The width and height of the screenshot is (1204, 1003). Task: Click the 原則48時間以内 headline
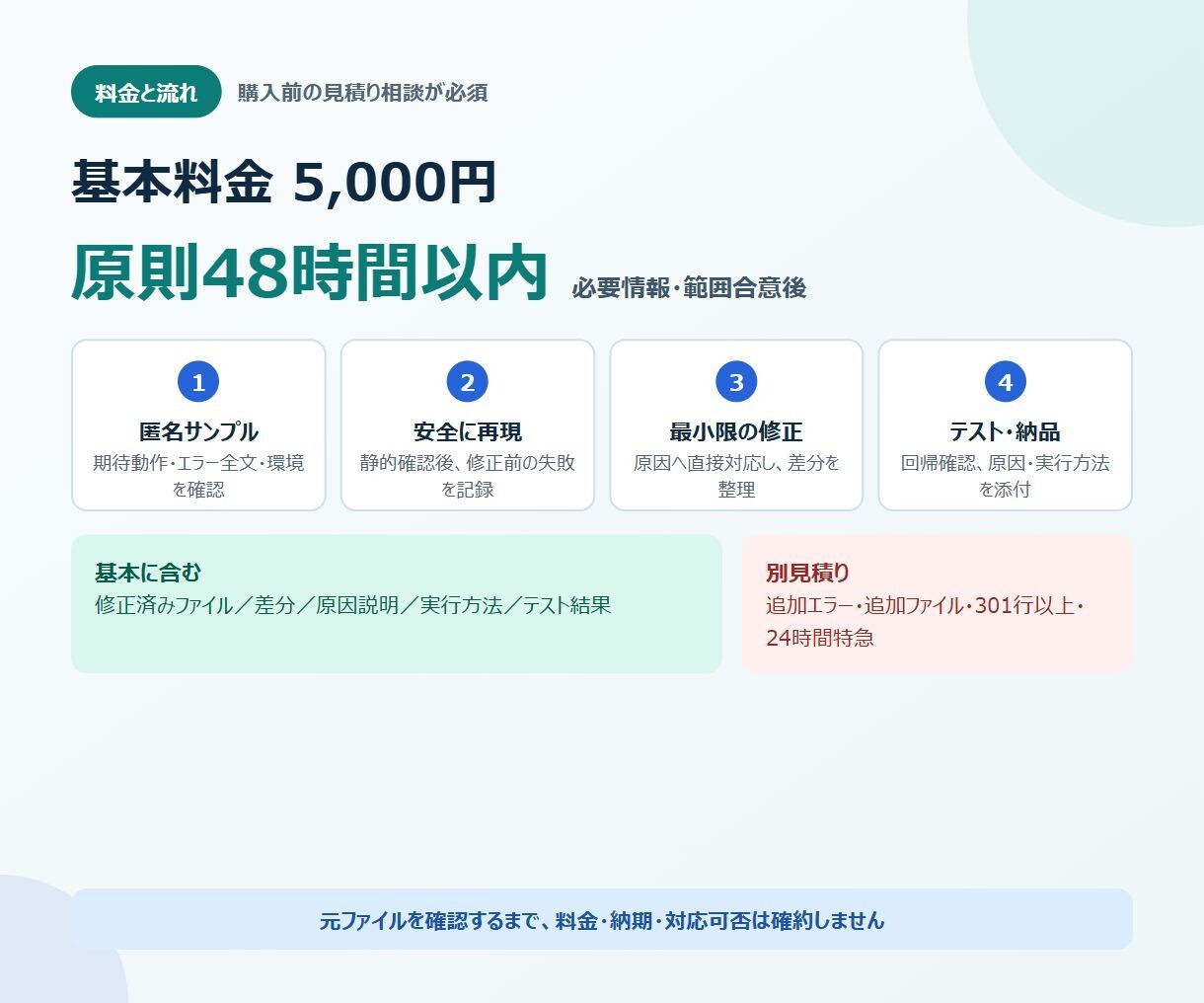(309, 272)
